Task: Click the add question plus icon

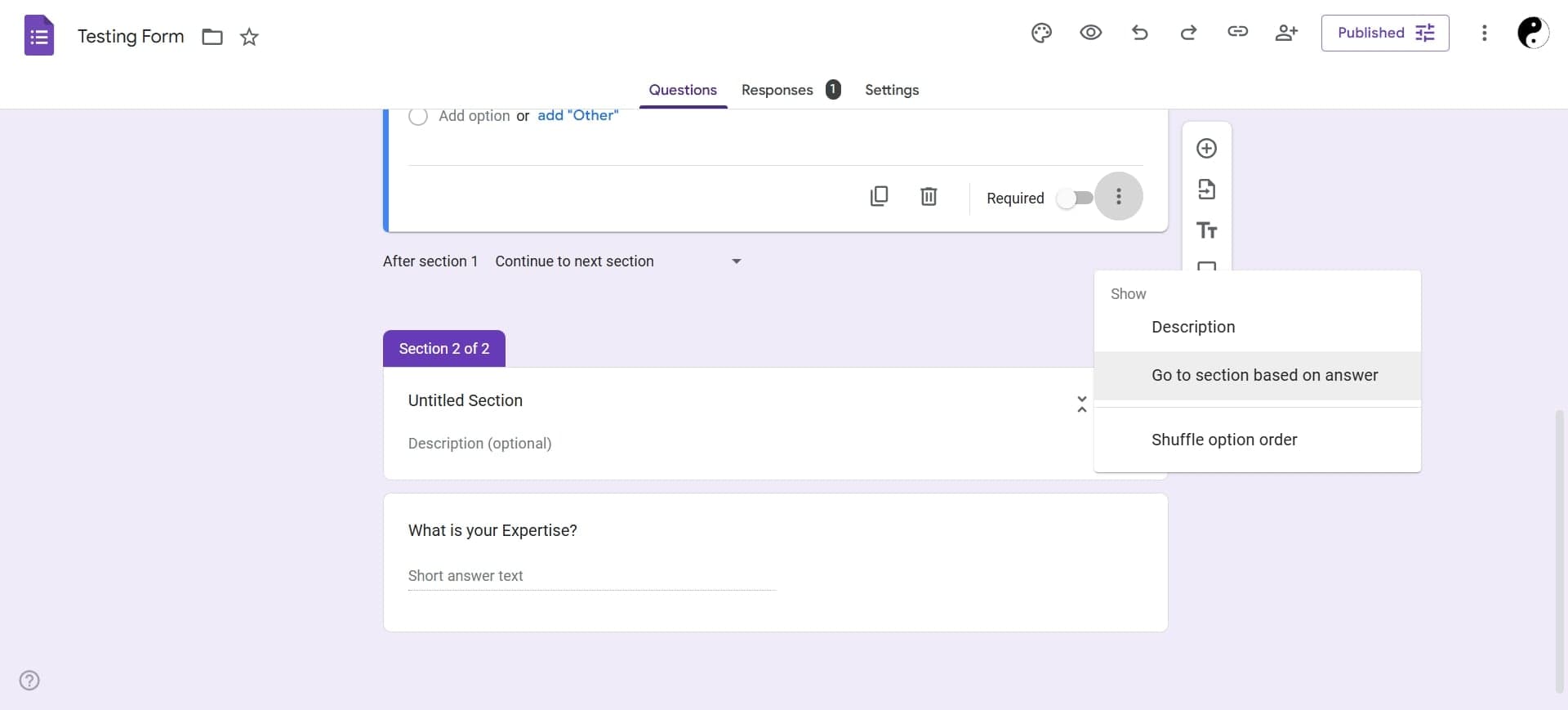Action: point(1206,148)
